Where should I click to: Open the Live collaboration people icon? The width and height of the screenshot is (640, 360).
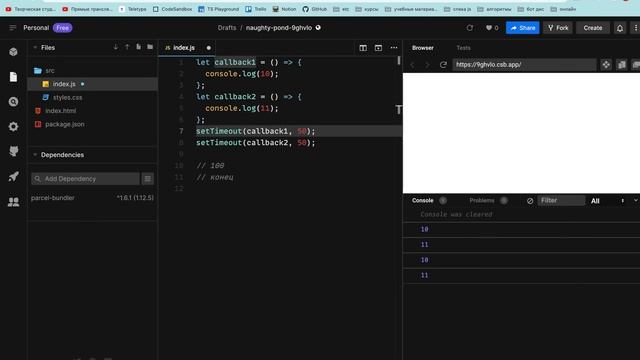13,202
